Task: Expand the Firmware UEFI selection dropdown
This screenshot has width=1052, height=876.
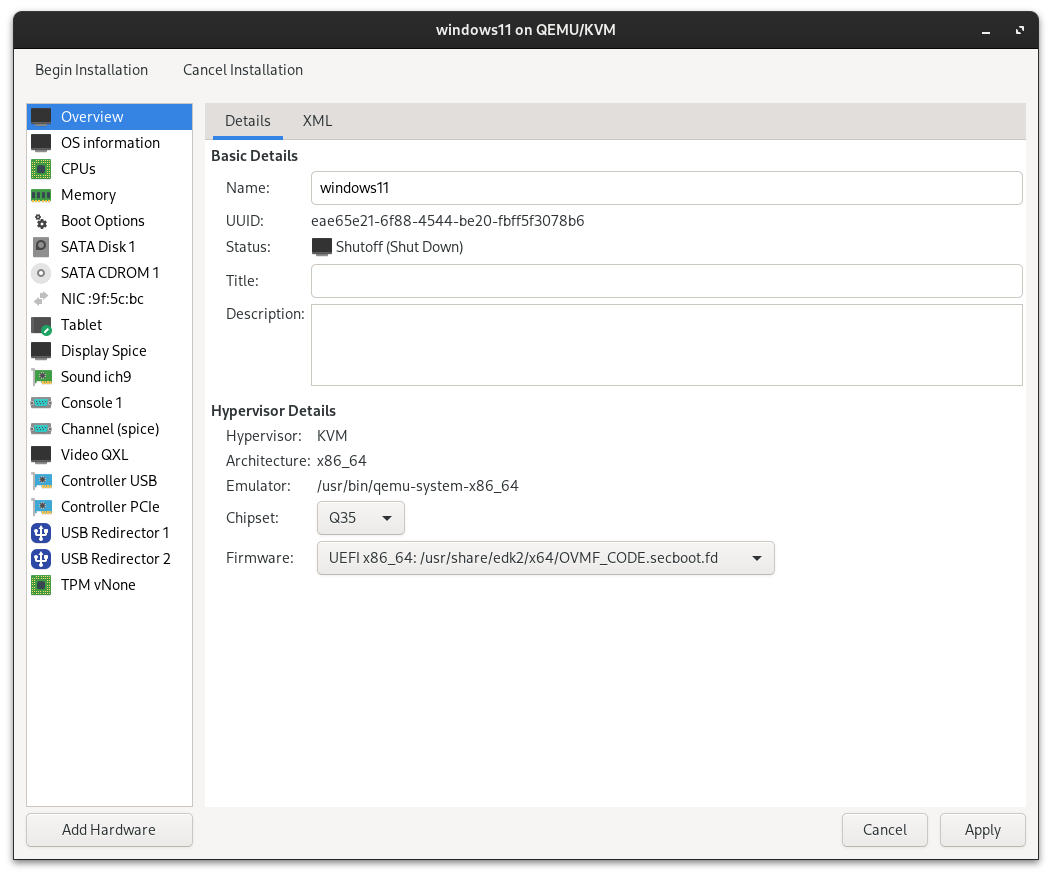Action: 545,558
